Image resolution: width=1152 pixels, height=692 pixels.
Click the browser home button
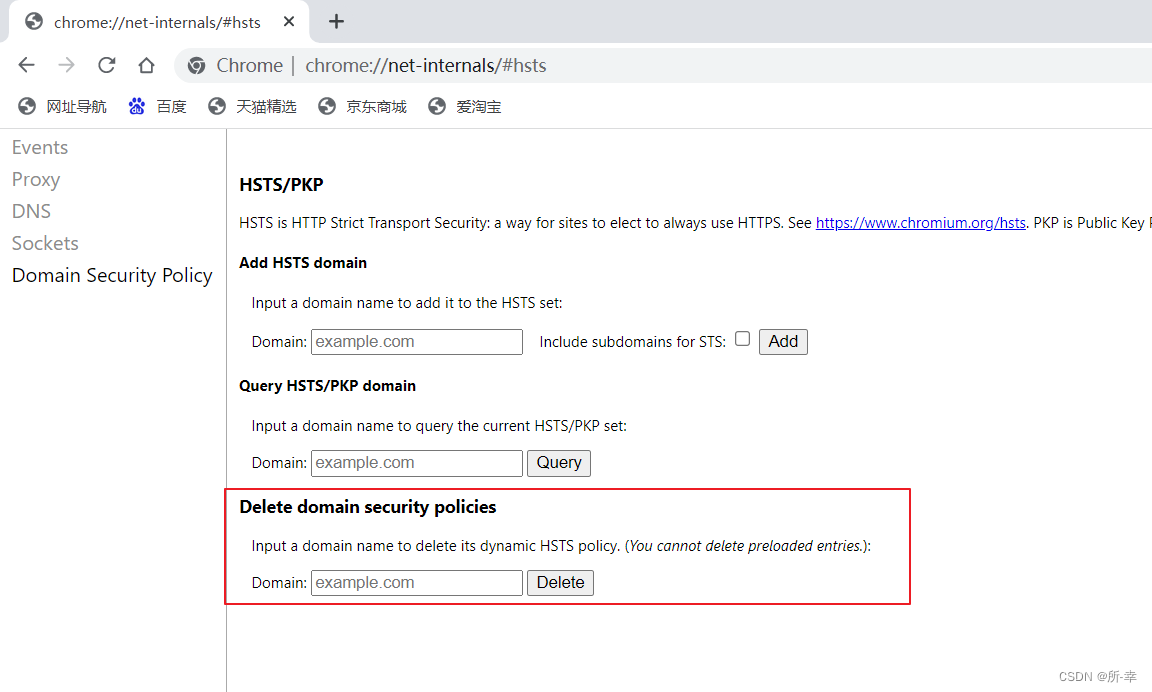(x=146, y=64)
